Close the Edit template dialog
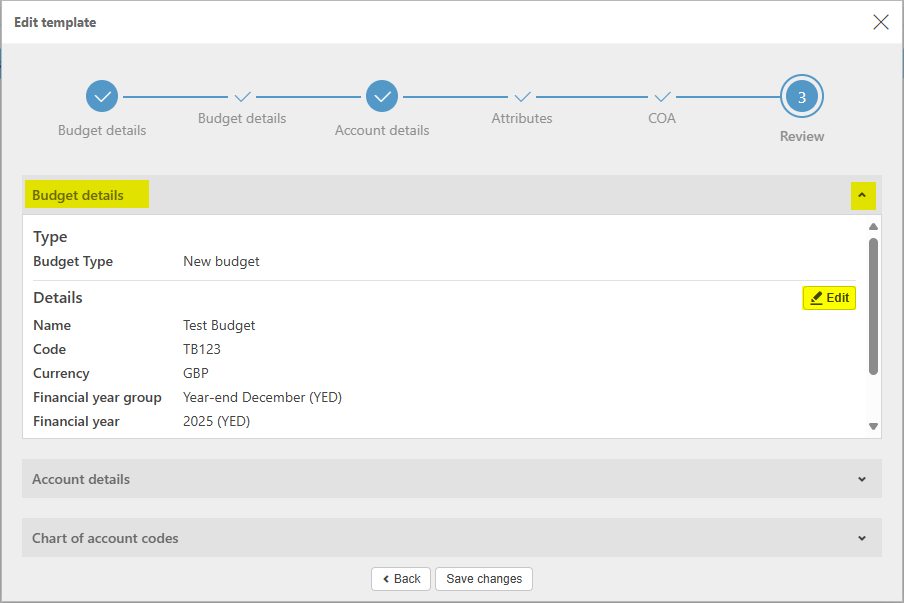 880,22
